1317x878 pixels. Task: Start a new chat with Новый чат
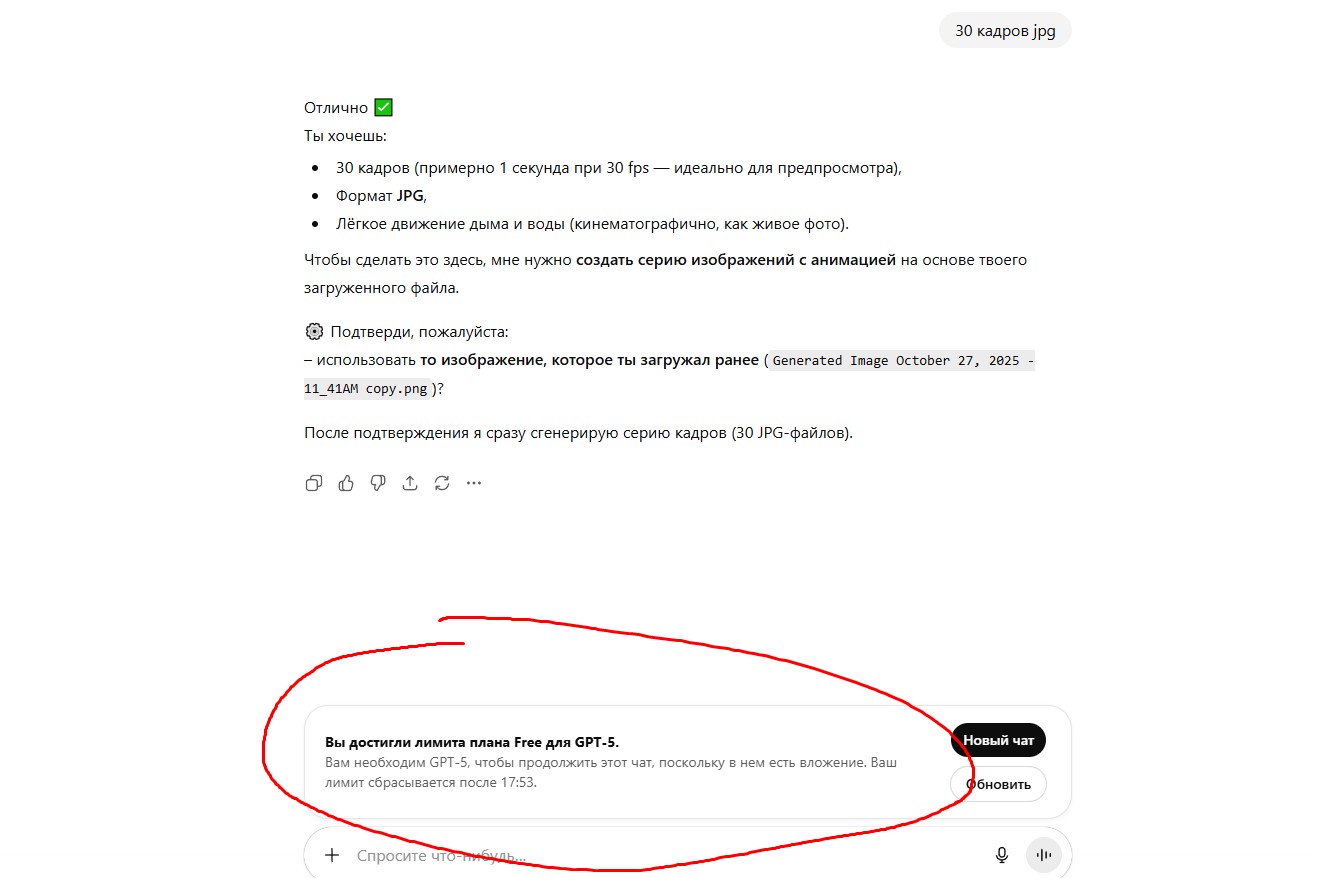[998, 741]
